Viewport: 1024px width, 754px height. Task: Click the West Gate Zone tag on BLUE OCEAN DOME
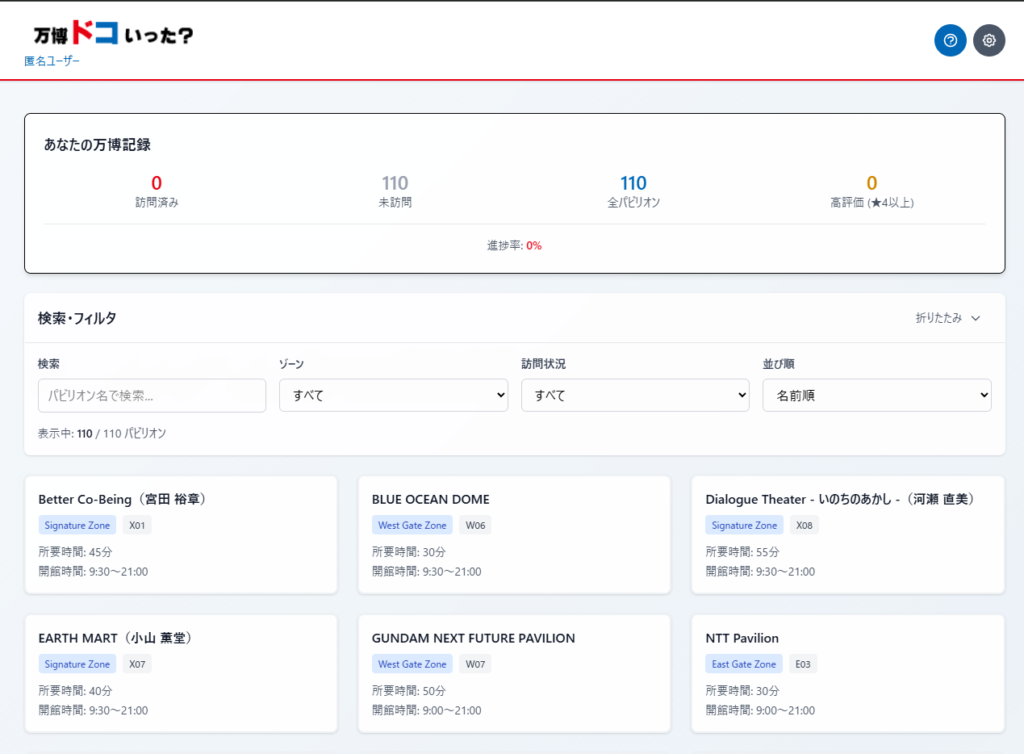[412, 525]
